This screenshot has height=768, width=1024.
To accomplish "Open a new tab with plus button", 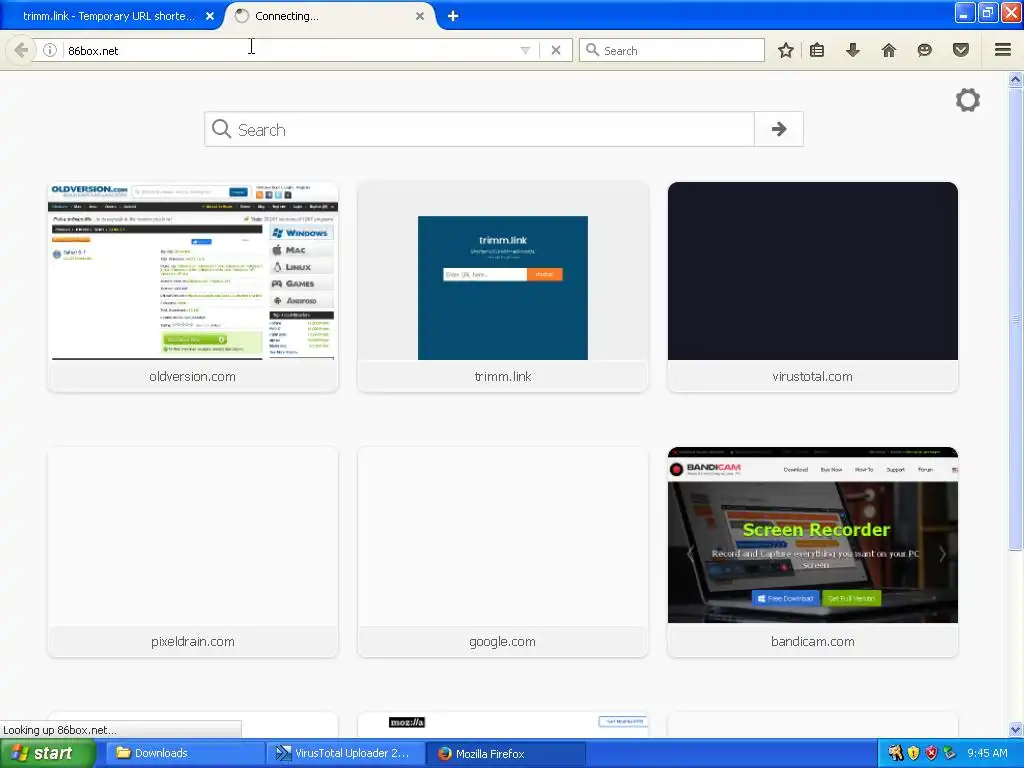I will (453, 16).
